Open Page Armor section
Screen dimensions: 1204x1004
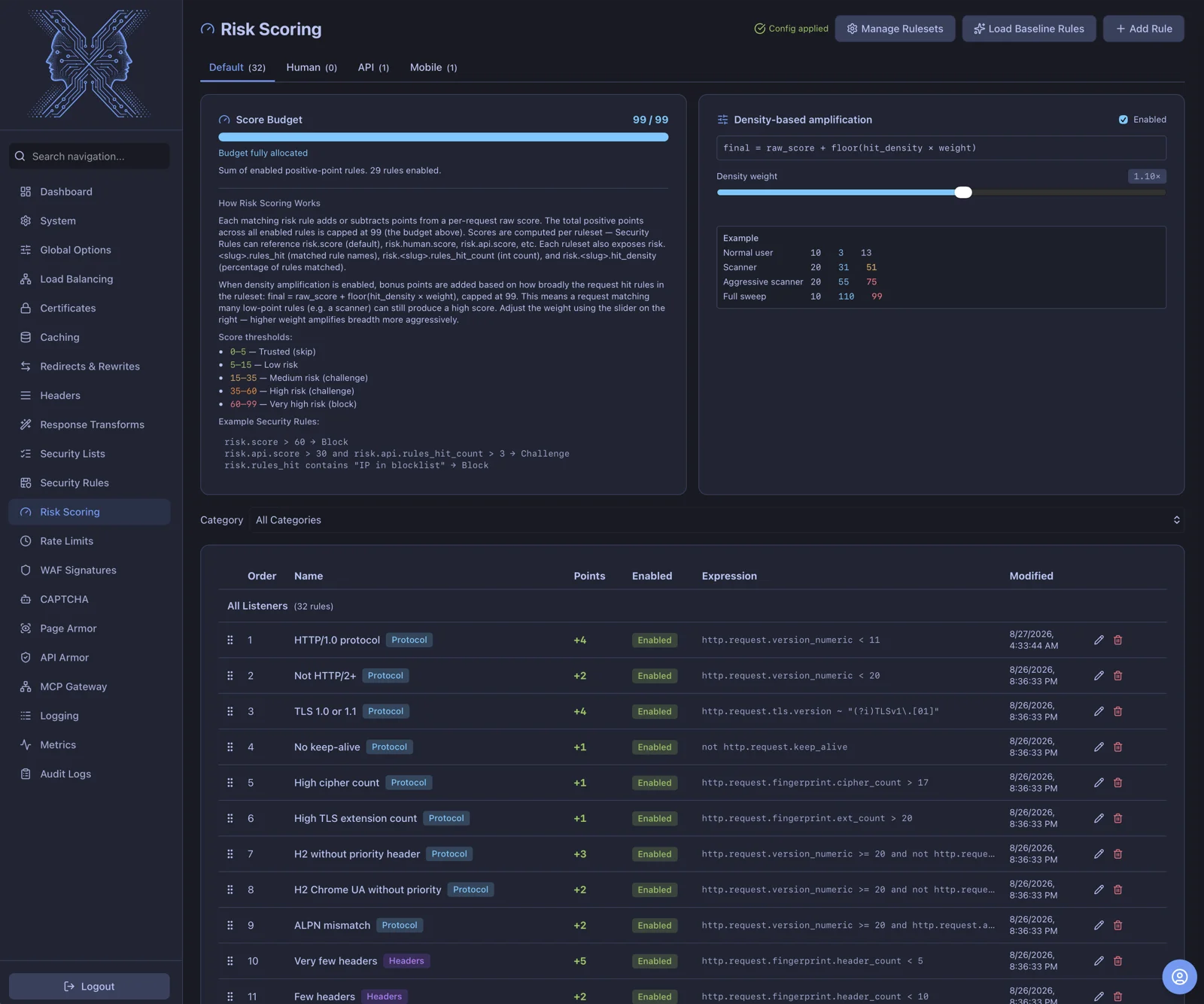click(x=89, y=628)
